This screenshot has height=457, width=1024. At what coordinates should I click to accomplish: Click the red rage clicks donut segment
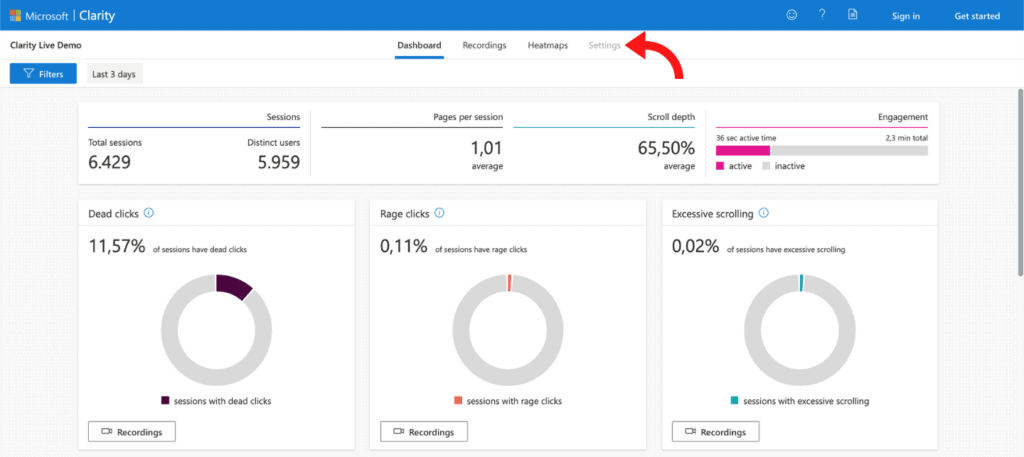coord(509,283)
